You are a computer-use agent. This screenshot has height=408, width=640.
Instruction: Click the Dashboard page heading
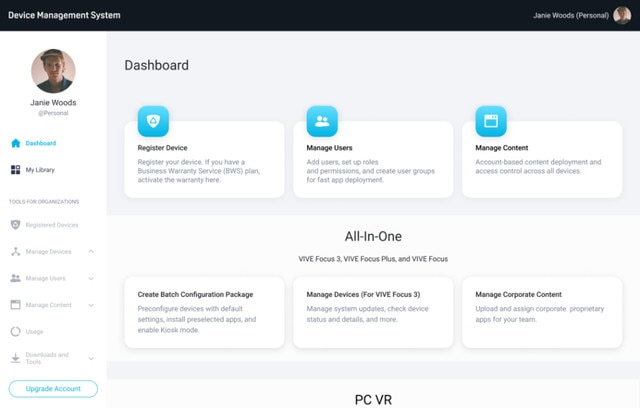[156, 65]
